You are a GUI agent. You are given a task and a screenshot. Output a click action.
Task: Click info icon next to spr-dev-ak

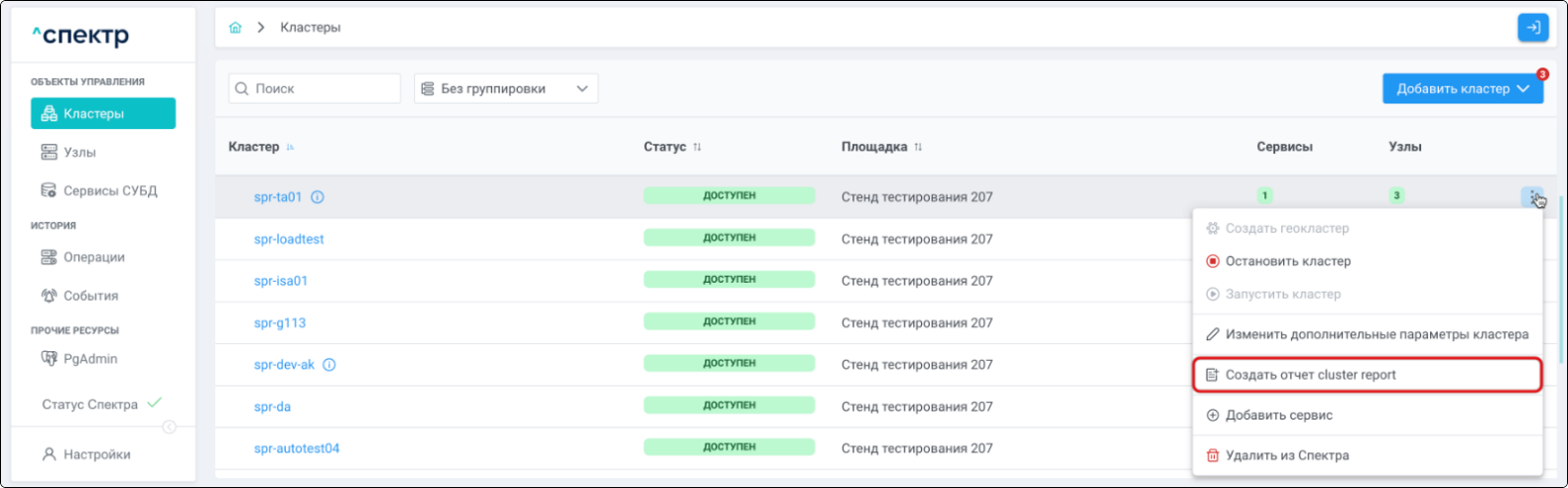(329, 365)
